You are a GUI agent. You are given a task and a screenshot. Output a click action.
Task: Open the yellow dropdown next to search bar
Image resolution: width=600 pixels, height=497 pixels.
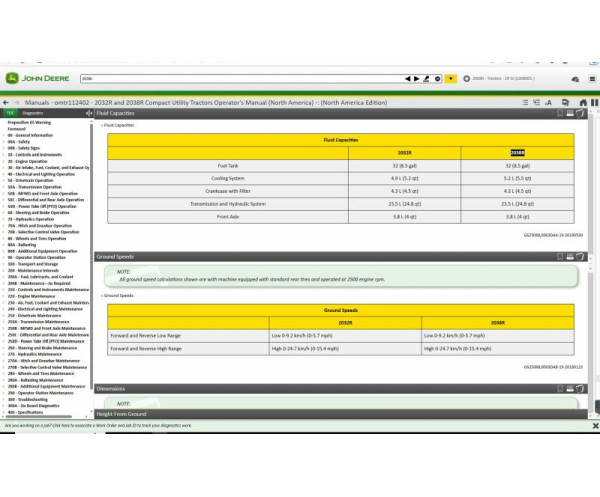click(451, 78)
